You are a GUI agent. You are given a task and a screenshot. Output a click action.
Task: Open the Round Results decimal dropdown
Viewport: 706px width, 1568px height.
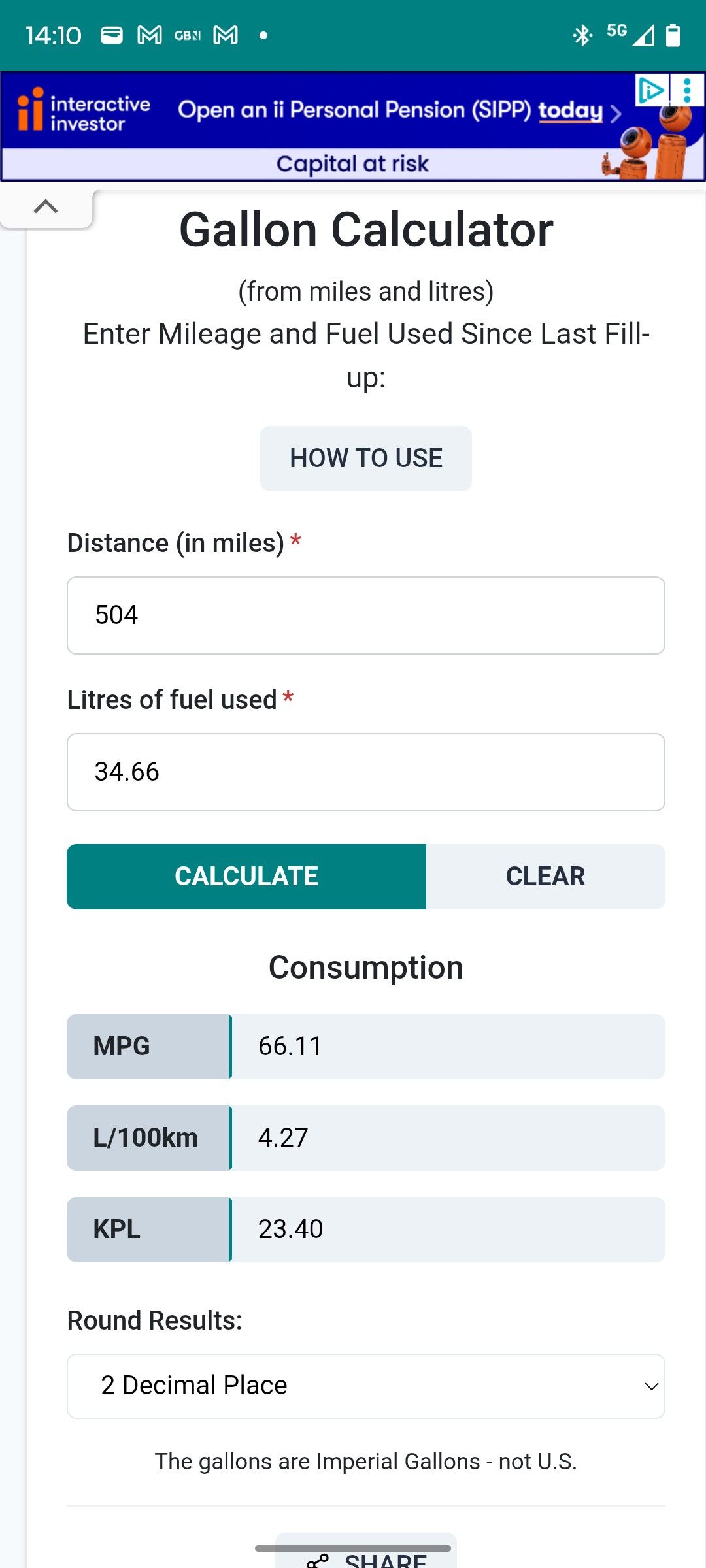(x=366, y=1386)
